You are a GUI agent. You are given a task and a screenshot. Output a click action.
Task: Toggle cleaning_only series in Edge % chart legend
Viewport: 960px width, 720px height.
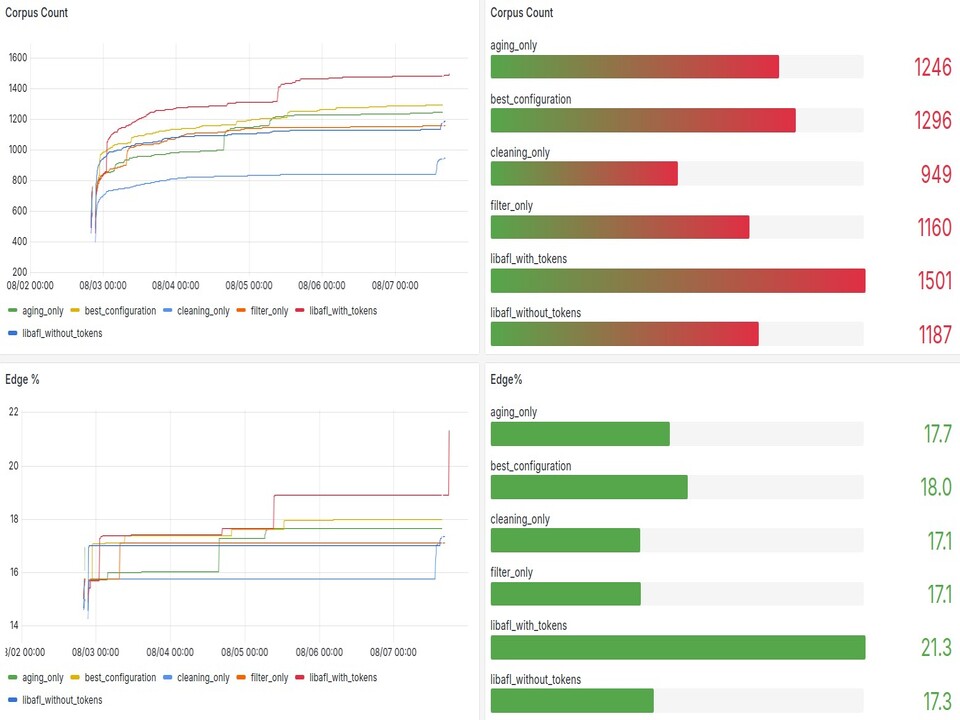(x=203, y=678)
